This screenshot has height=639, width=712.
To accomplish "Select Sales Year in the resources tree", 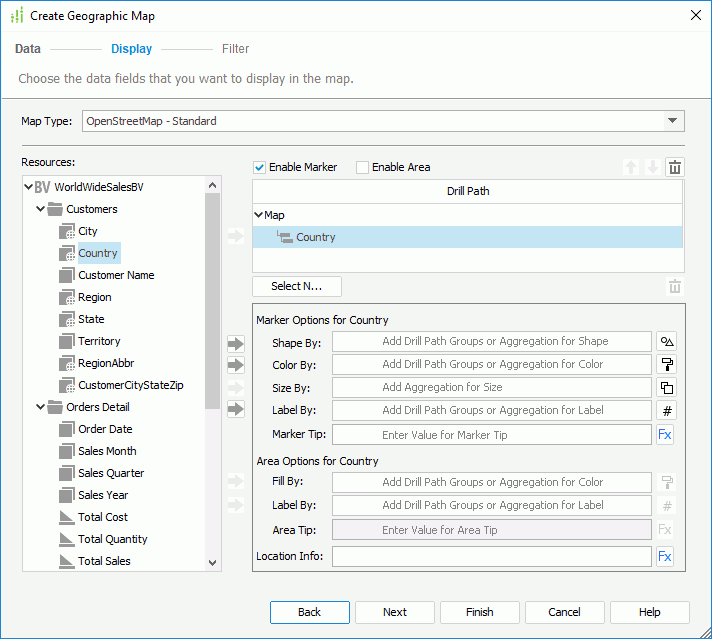I will [x=103, y=495].
